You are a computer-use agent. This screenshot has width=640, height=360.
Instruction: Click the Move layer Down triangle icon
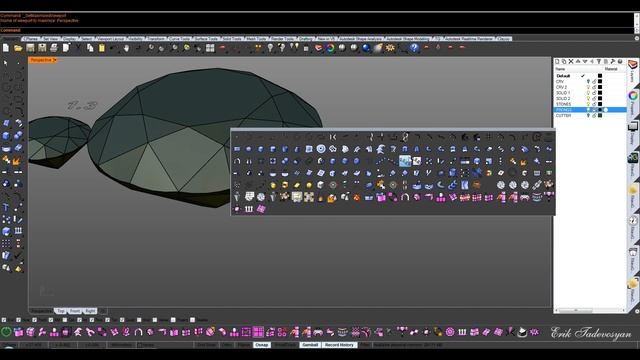coord(585,61)
